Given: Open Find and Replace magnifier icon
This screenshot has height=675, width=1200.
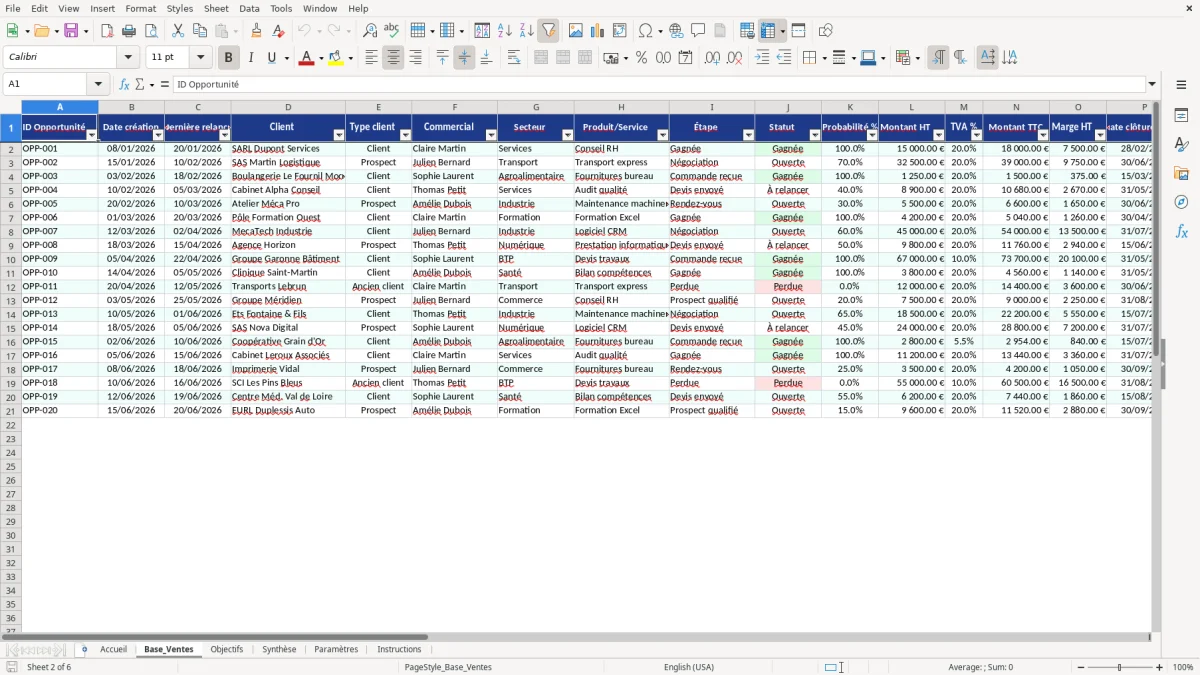Looking at the screenshot, I should (x=370, y=31).
